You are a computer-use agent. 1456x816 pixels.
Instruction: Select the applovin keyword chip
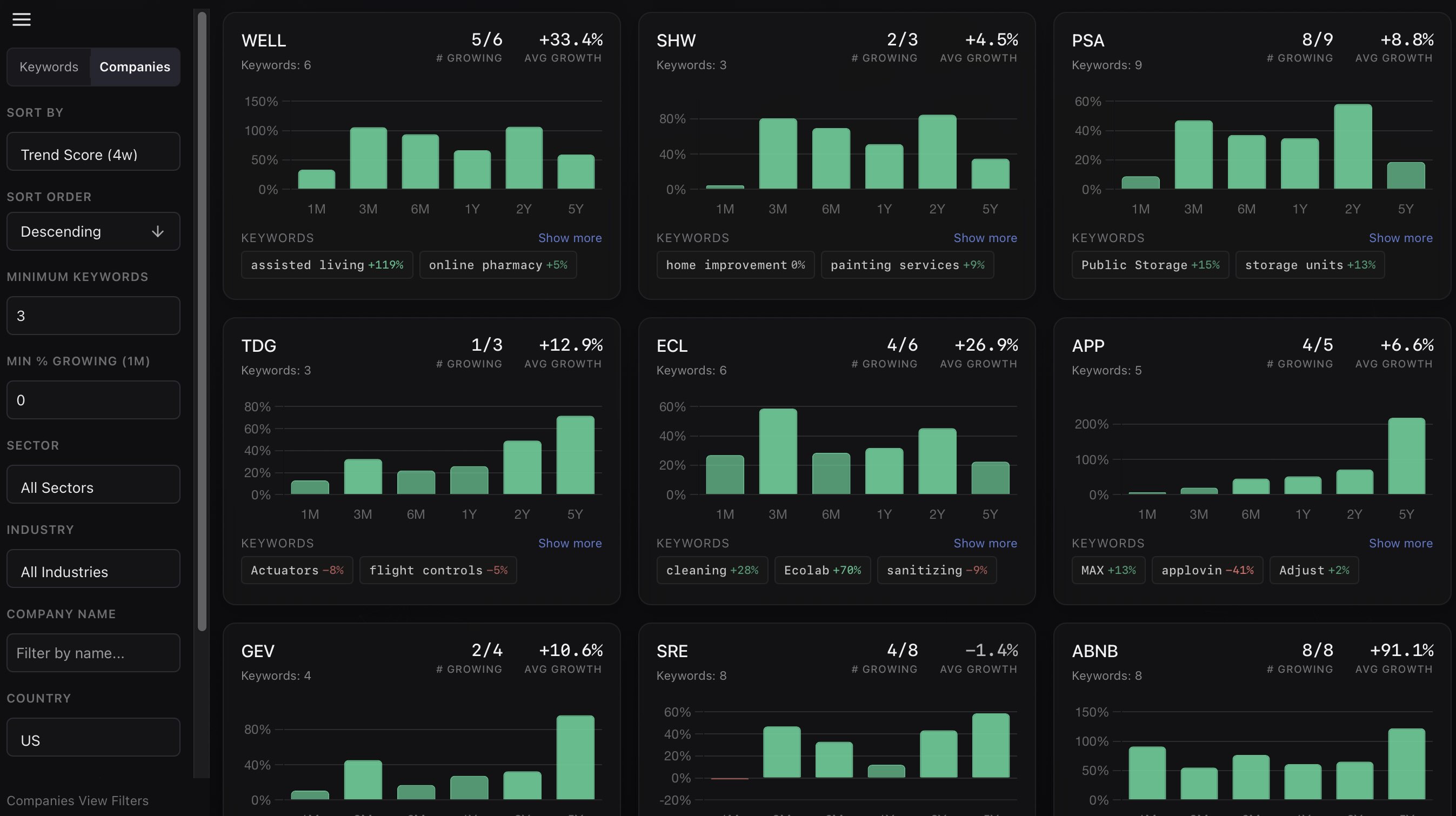click(1207, 570)
